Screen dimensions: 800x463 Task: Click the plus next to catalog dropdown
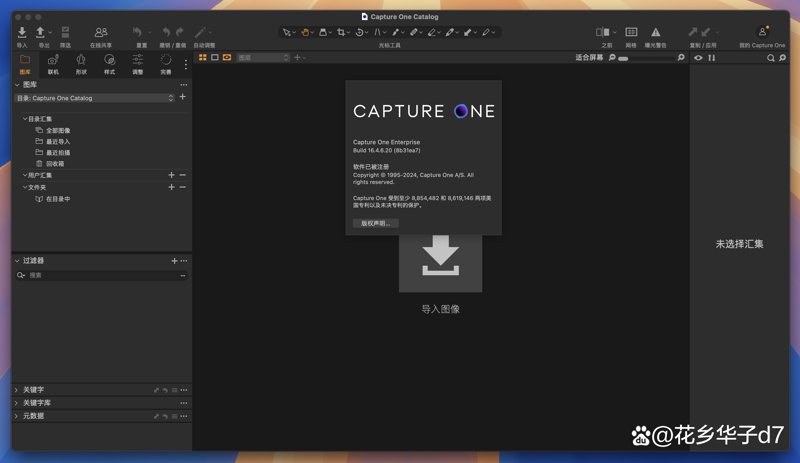click(x=183, y=97)
